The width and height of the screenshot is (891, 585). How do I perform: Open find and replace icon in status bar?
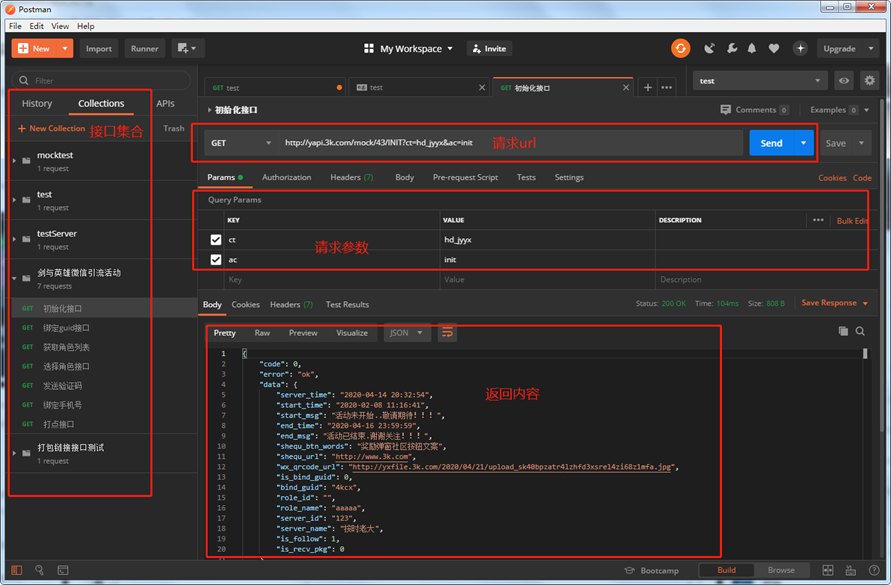coord(39,570)
